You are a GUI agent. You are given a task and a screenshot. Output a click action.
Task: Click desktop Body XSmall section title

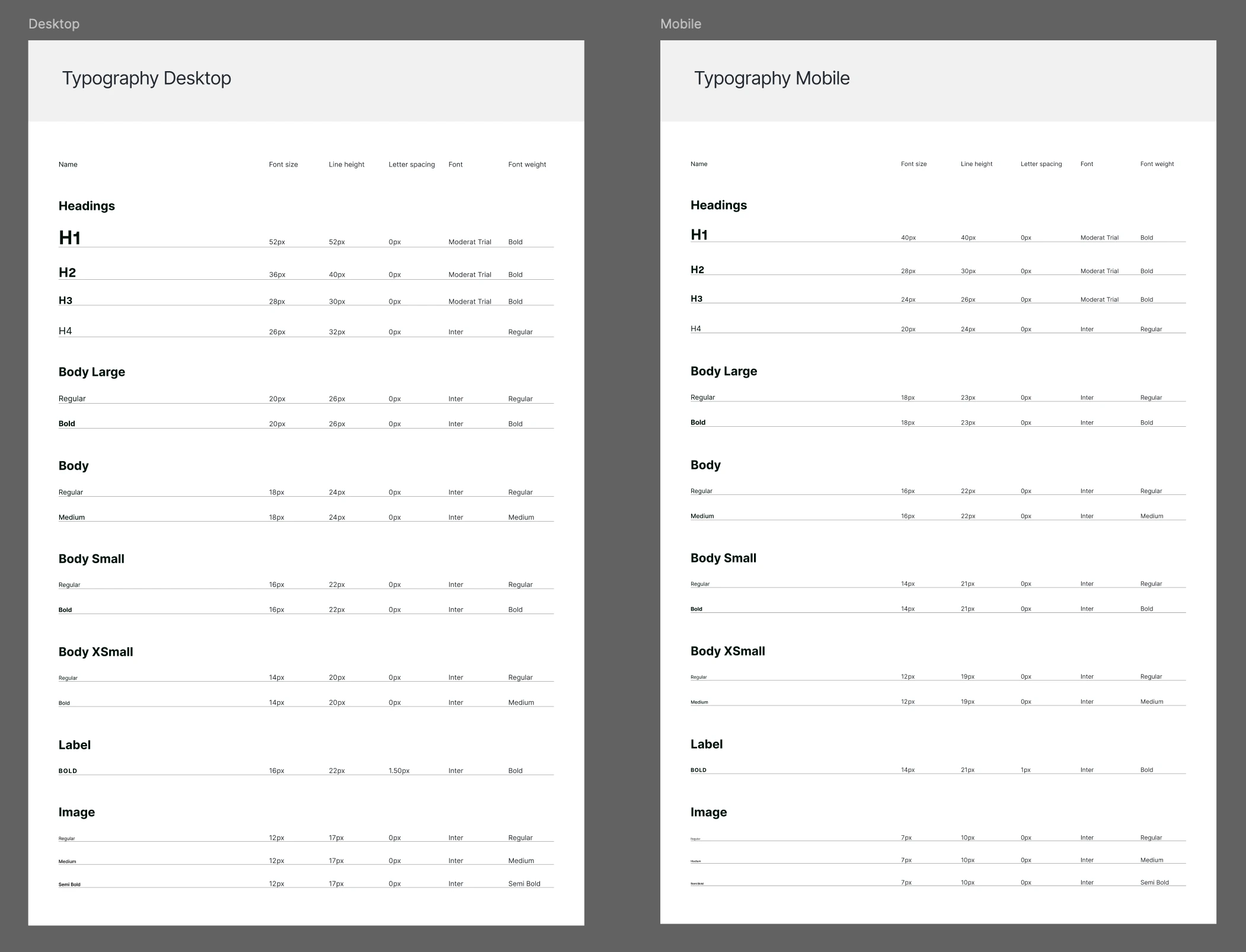click(95, 652)
